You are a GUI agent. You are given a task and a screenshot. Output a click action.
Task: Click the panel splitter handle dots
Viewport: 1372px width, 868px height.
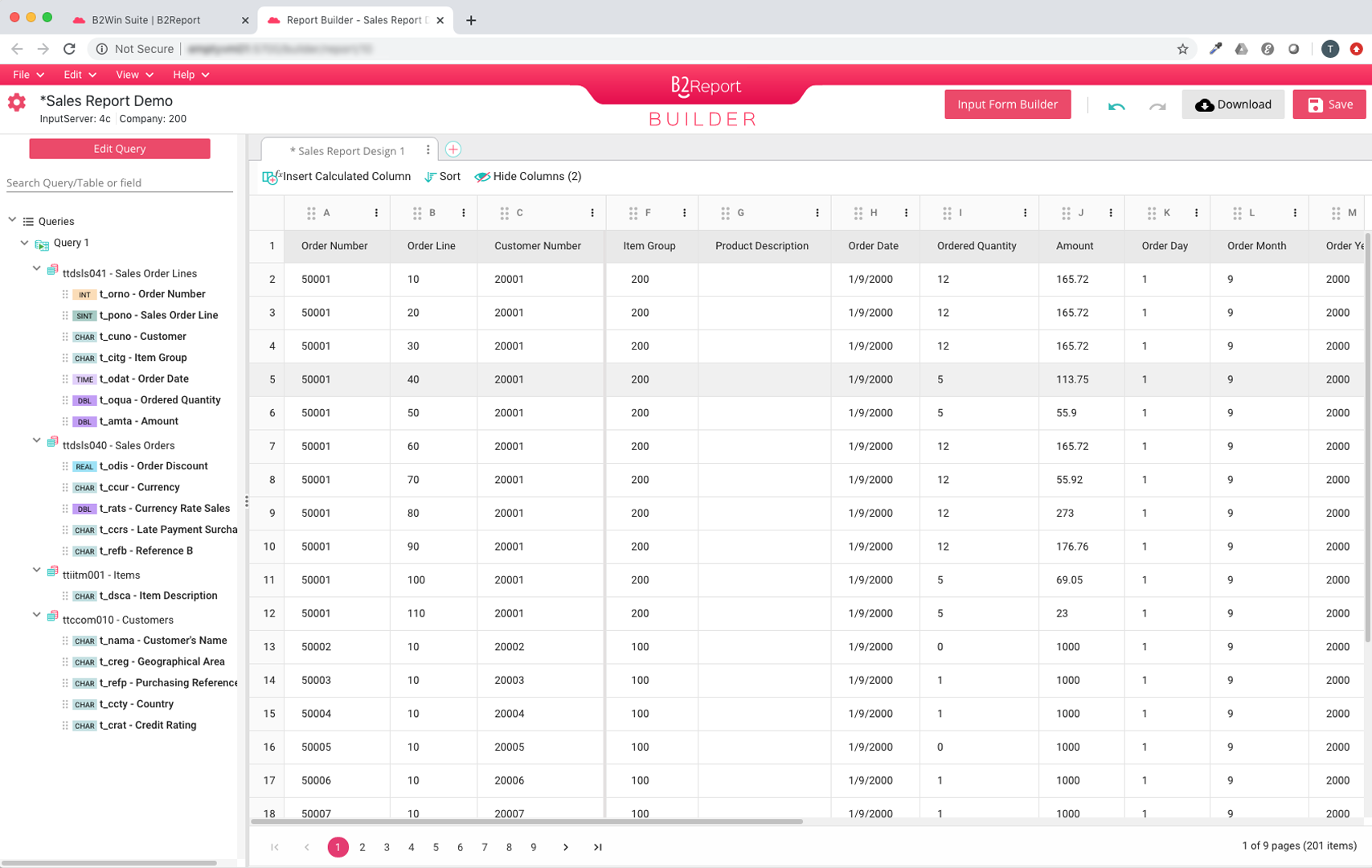click(x=247, y=502)
